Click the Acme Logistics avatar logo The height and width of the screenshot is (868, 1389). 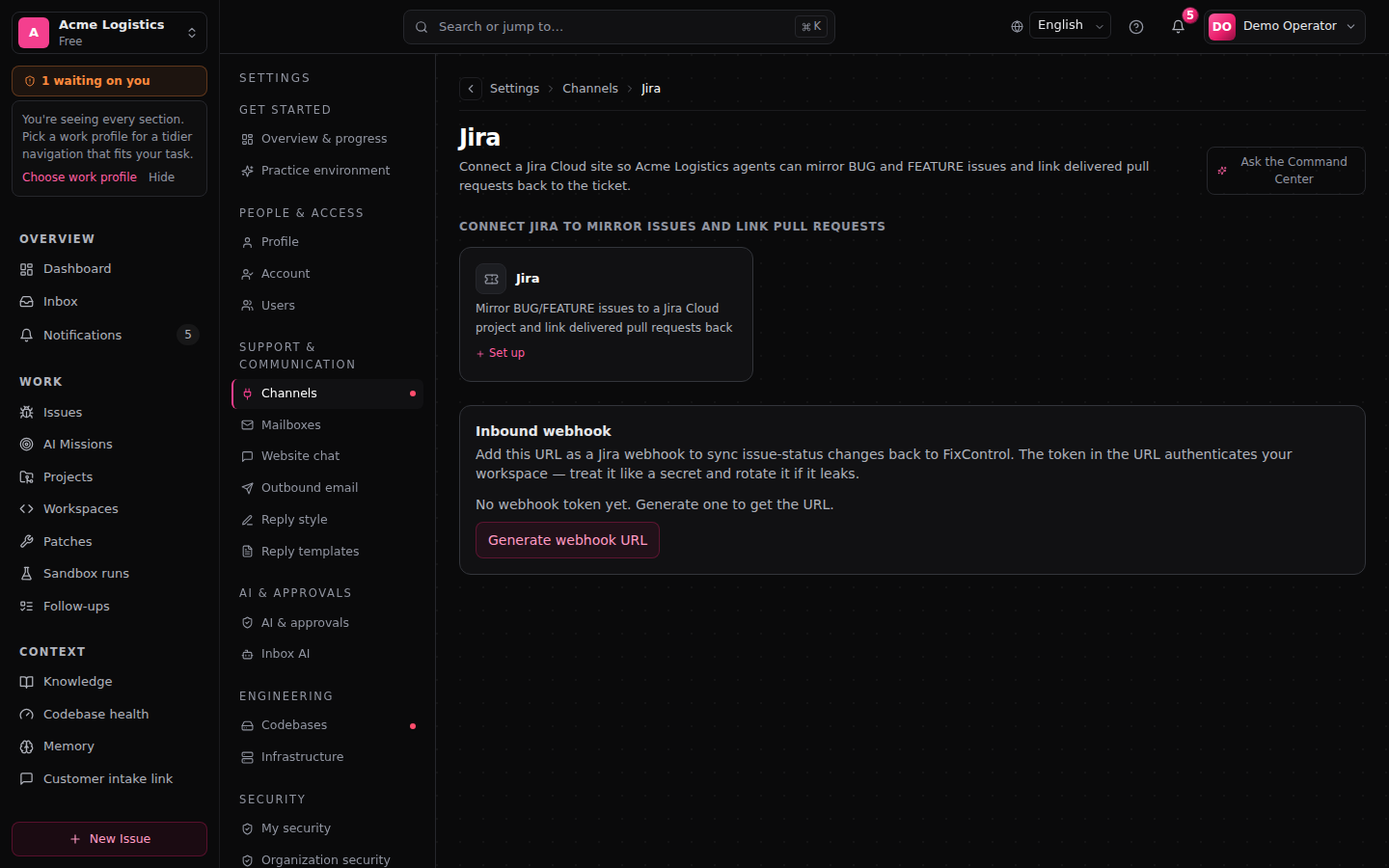click(34, 33)
